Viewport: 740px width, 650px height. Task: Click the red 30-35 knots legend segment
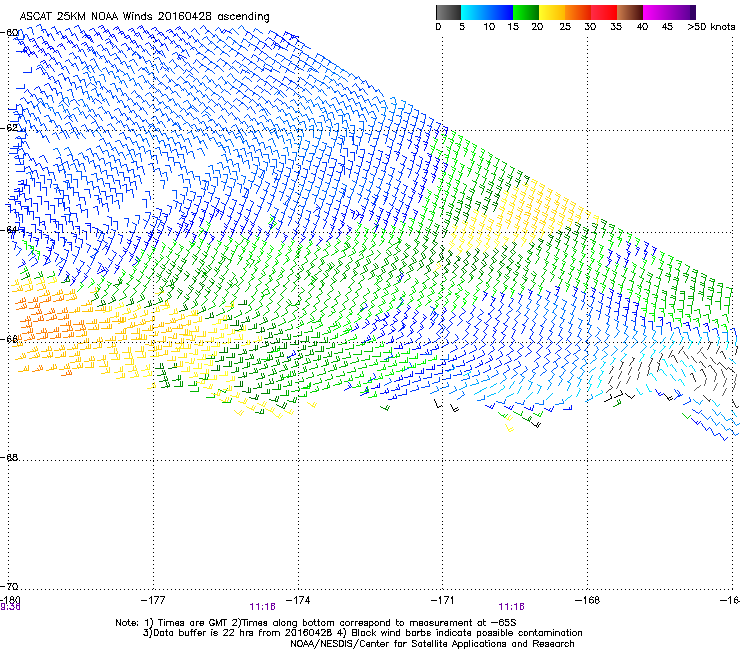coord(604,12)
